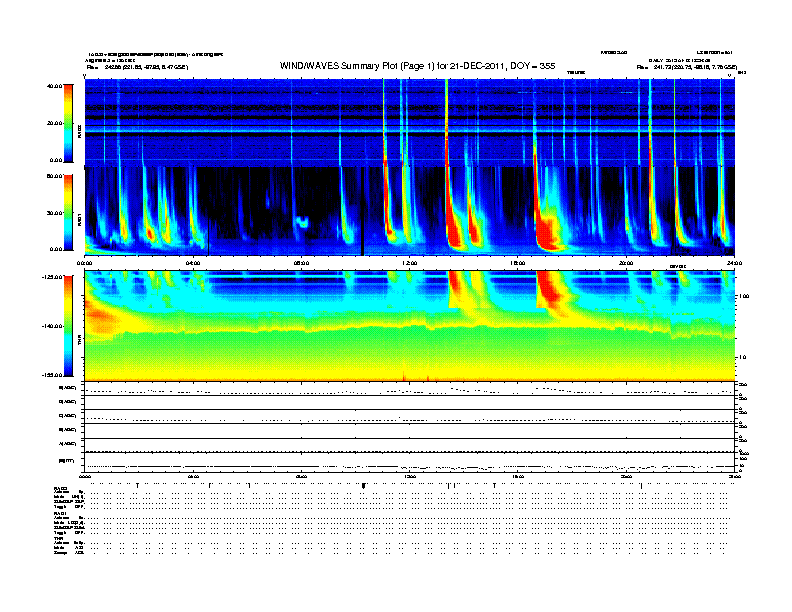Select the 30.00 label on RAD1 scale

[55, 213]
